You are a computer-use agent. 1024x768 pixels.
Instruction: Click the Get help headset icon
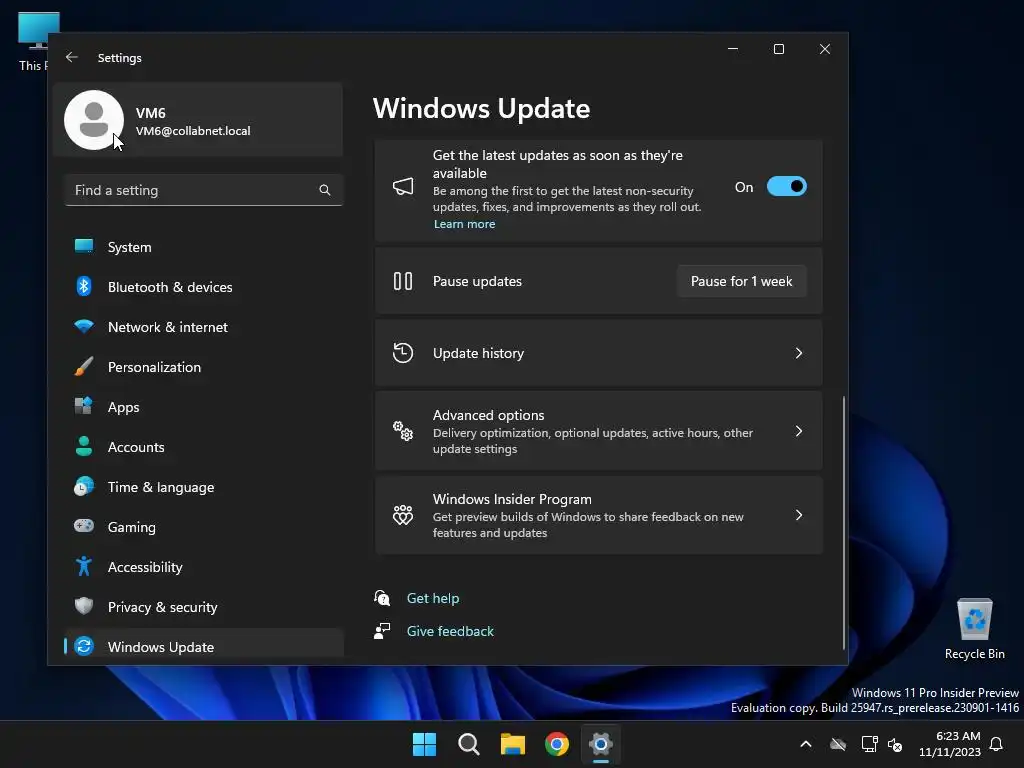382,598
